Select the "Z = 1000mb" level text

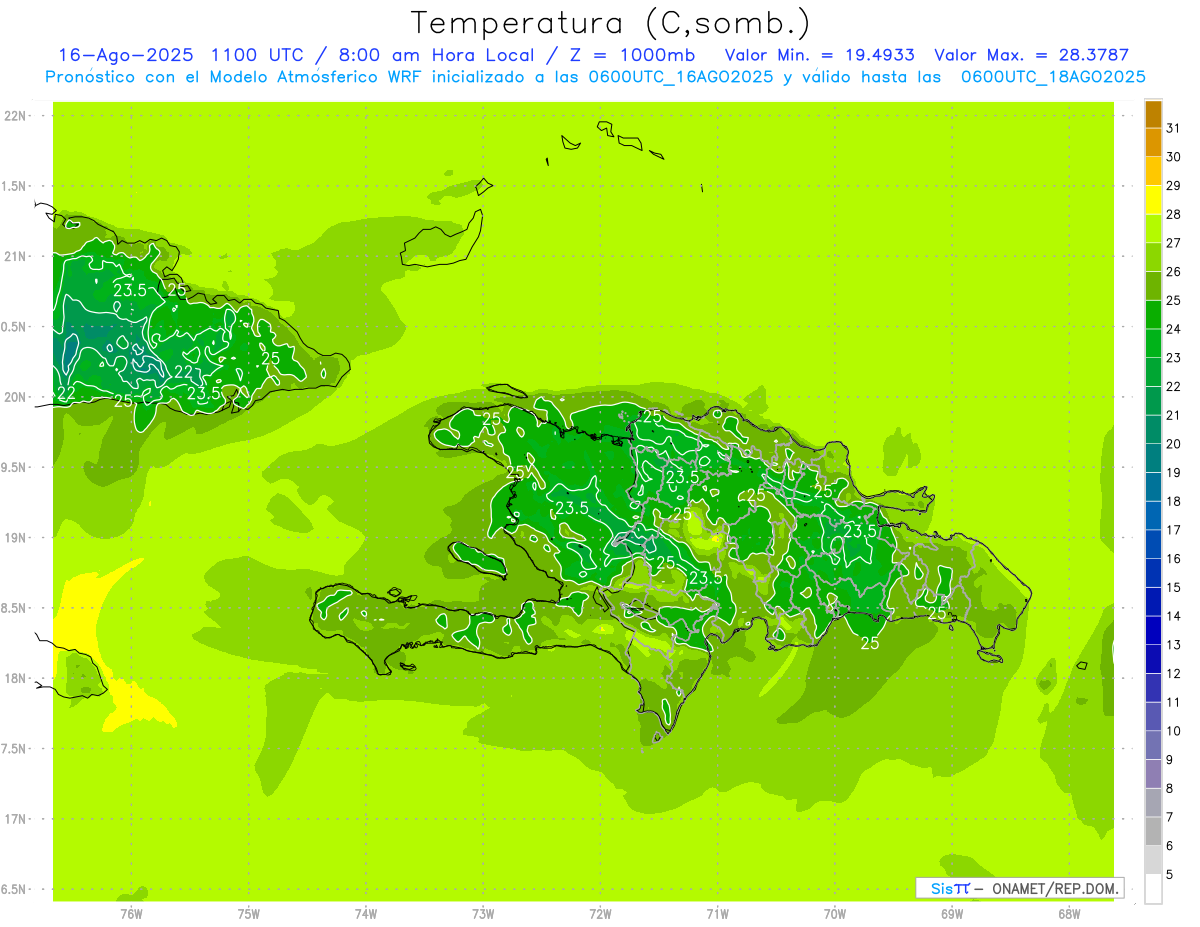pos(631,55)
